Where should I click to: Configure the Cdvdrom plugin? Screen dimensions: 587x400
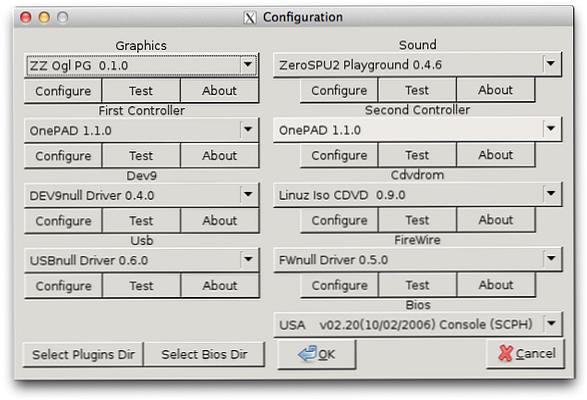click(x=339, y=220)
